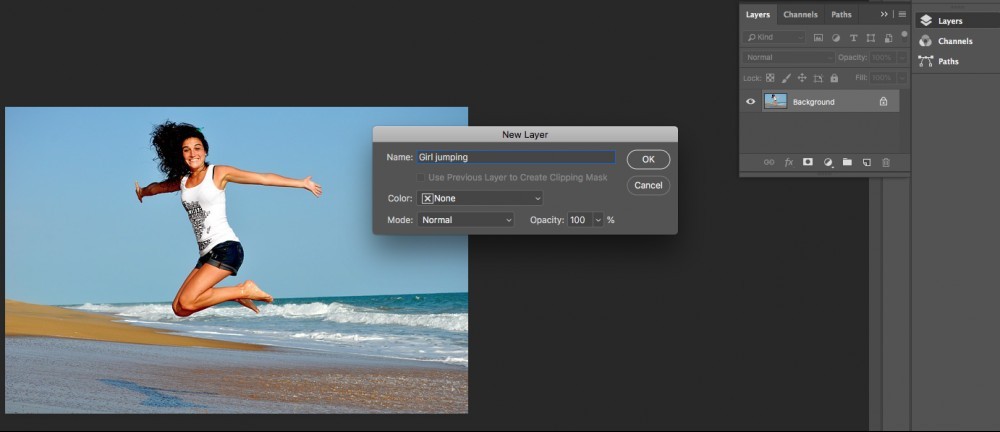Screen dimensions: 1000x432
Task: Check Use Previous Layer to Create Clipping Mask
Action: tap(422, 177)
